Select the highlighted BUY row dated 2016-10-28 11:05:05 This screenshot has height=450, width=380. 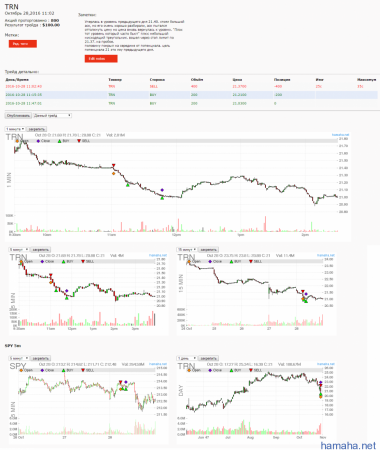192,95
